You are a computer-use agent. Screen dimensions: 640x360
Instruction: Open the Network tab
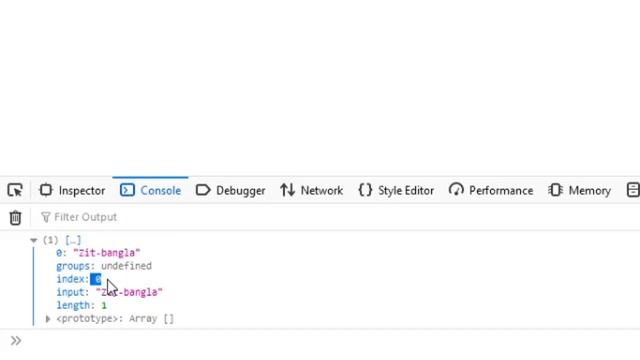311,190
